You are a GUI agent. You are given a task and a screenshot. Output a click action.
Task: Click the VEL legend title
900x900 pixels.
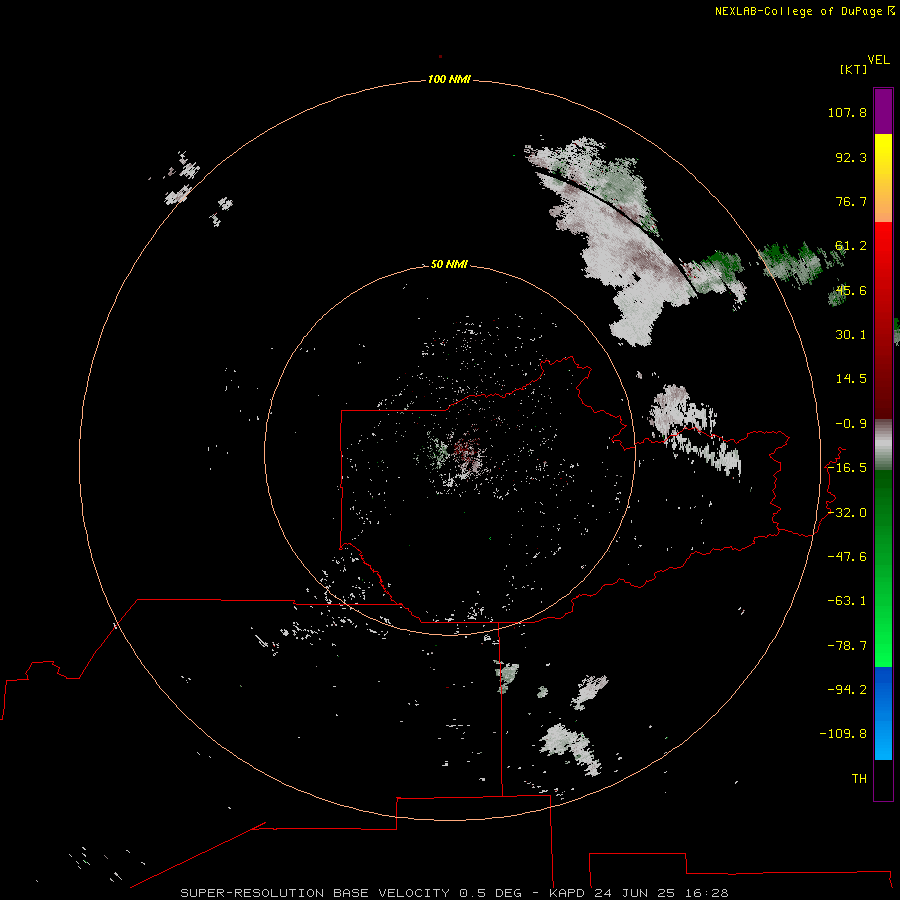click(878, 60)
